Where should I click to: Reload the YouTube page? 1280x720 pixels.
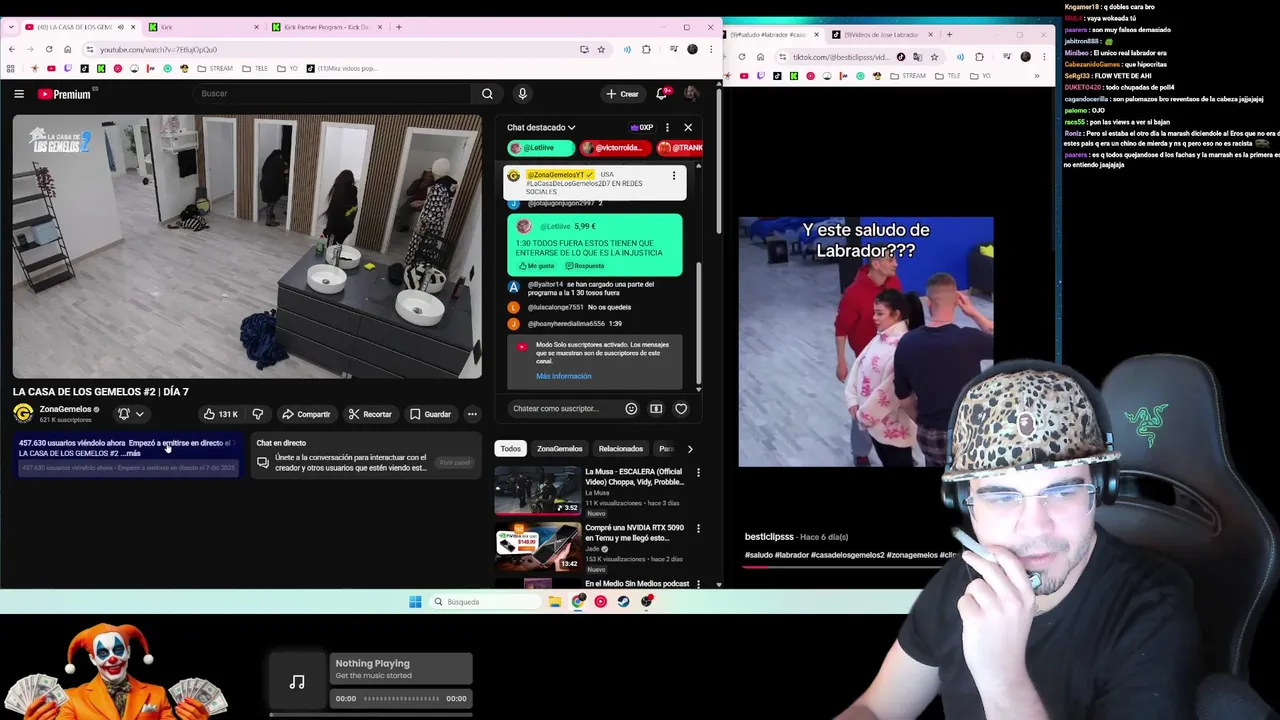click(49, 49)
